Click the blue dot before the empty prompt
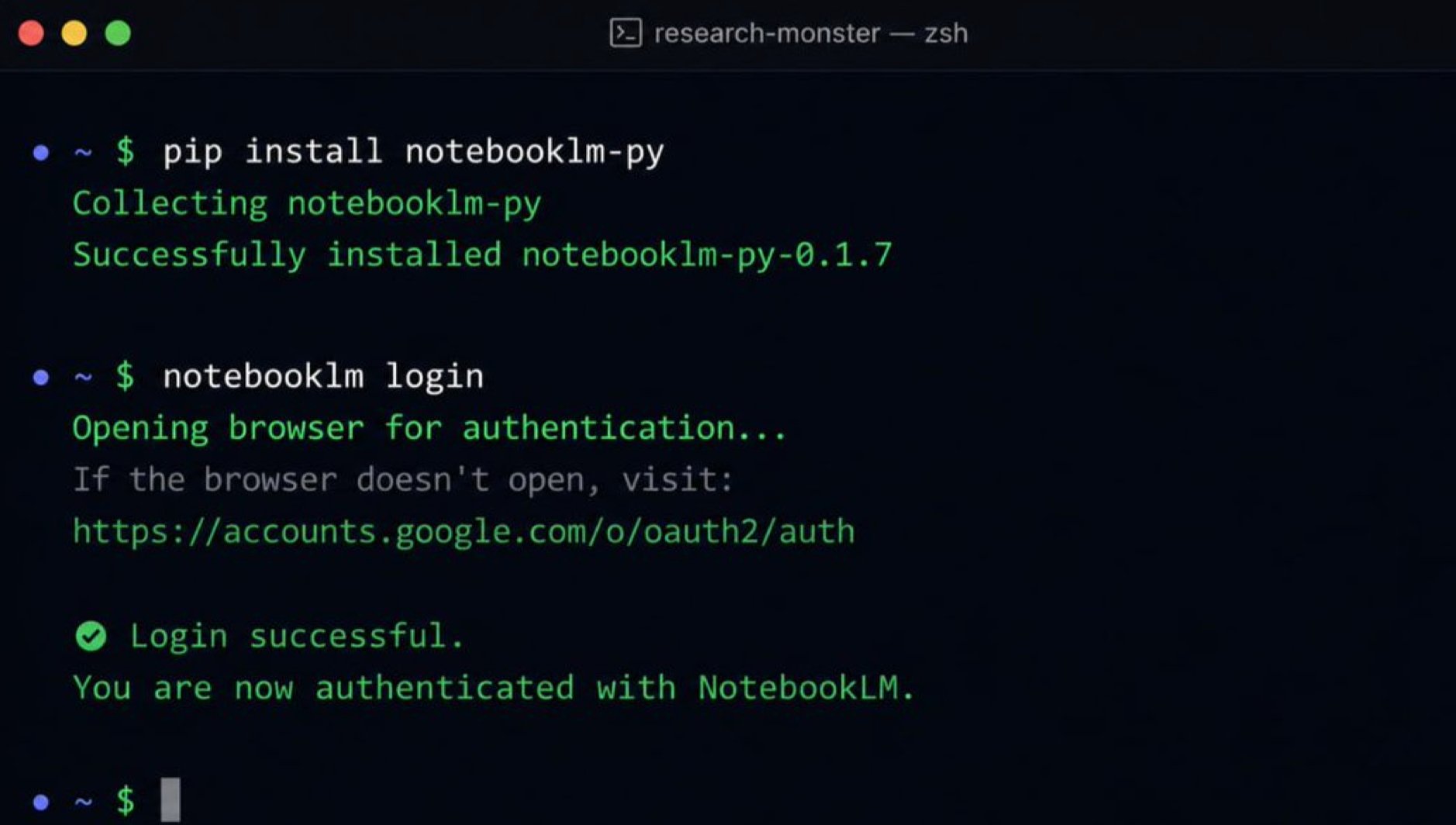 [41, 801]
